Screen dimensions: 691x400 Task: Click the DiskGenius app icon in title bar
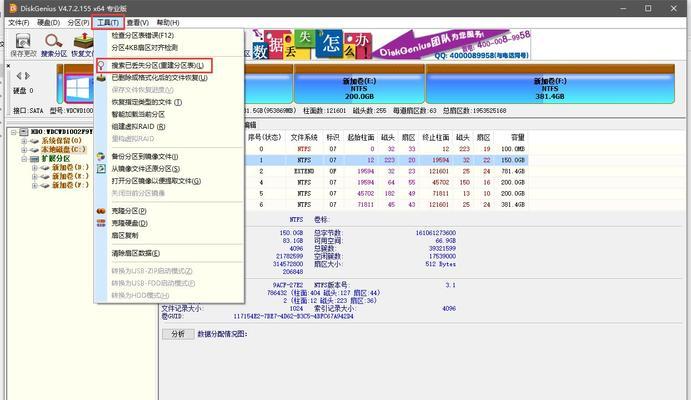(x=13, y=8)
